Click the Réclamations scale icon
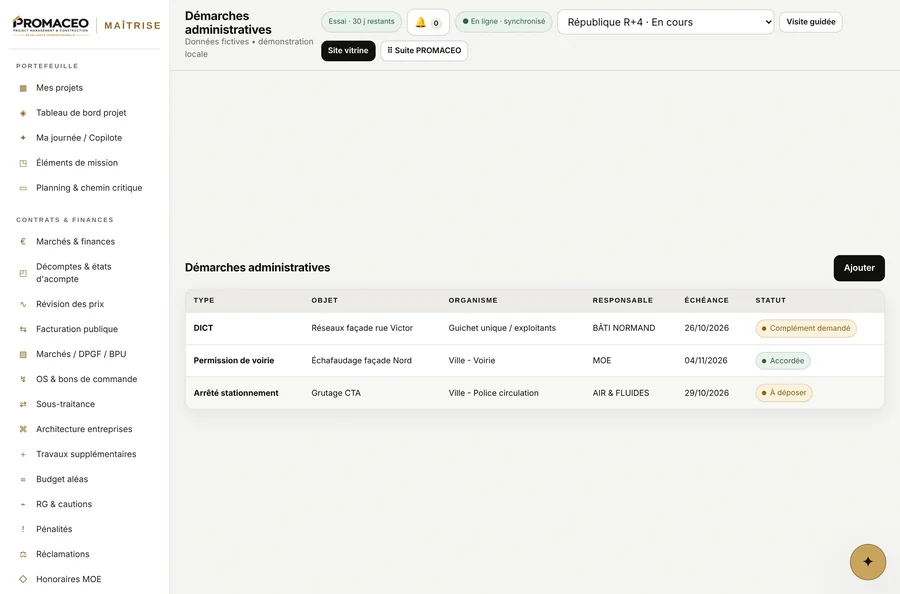Image resolution: width=900 pixels, height=594 pixels. 23,554
